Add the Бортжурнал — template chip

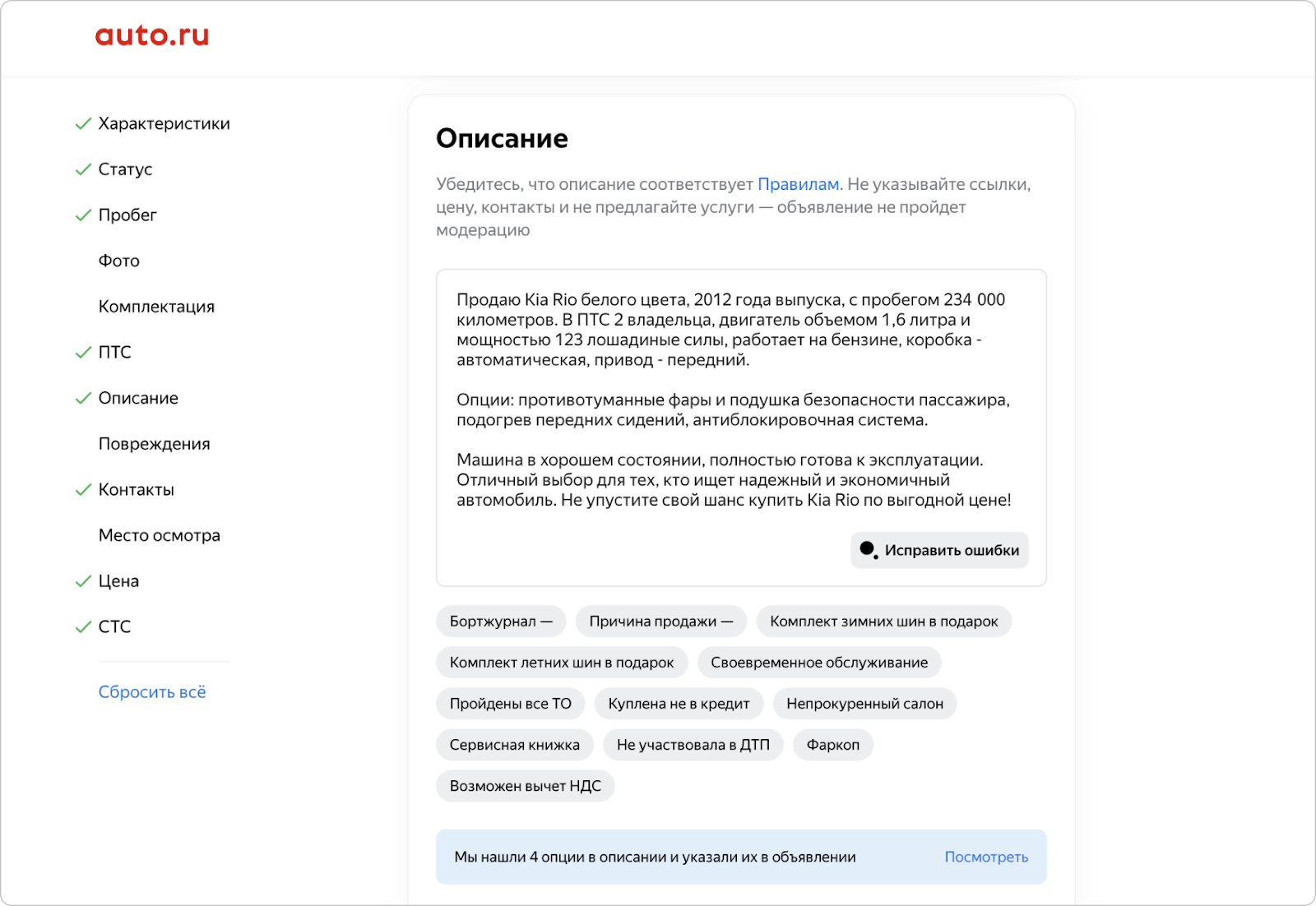point(501,622)
